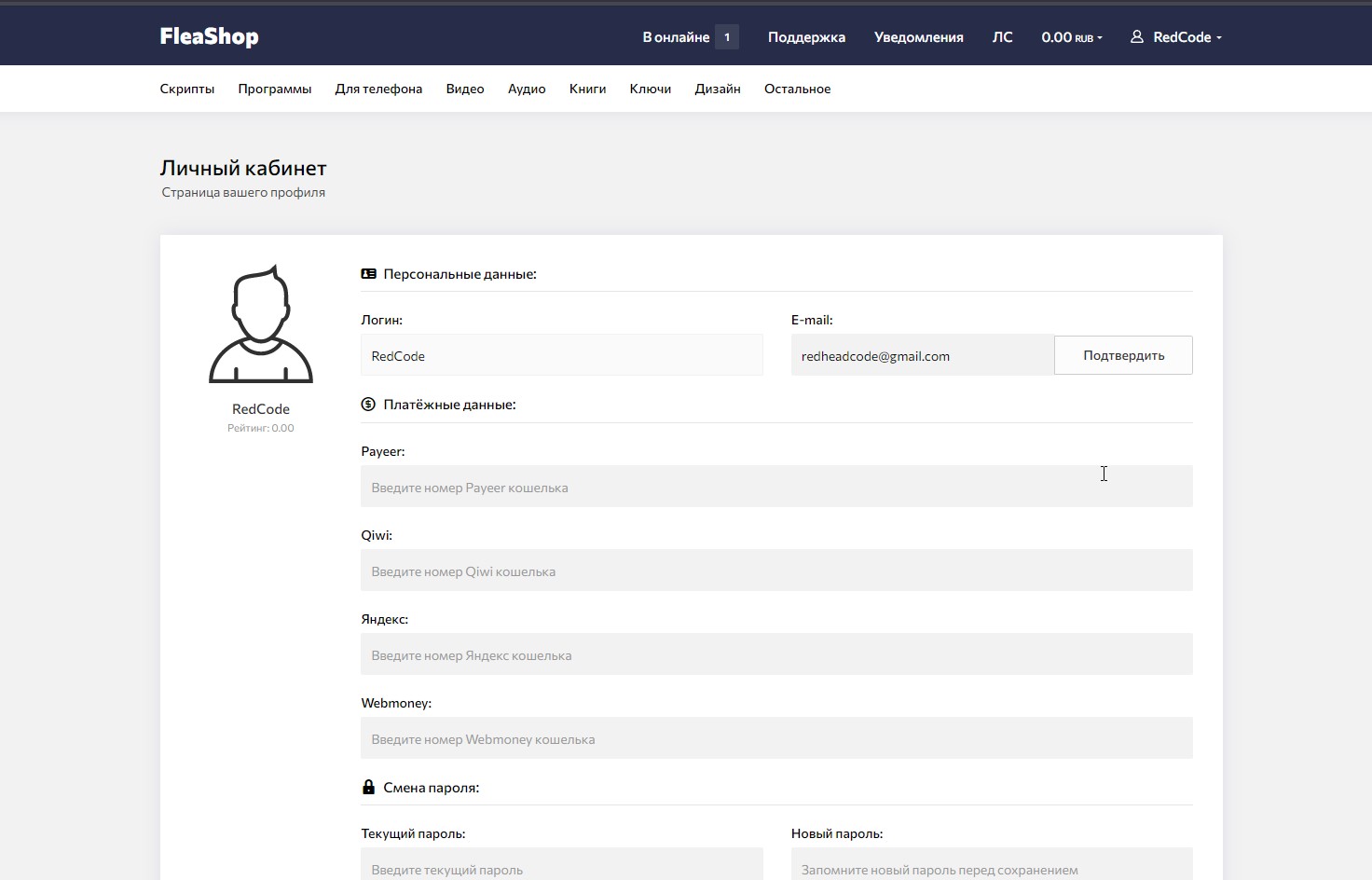Focus the Текущий пароль field
Image resolution: width=1372 pixels, height=880 pixels.
click(562, 864)
